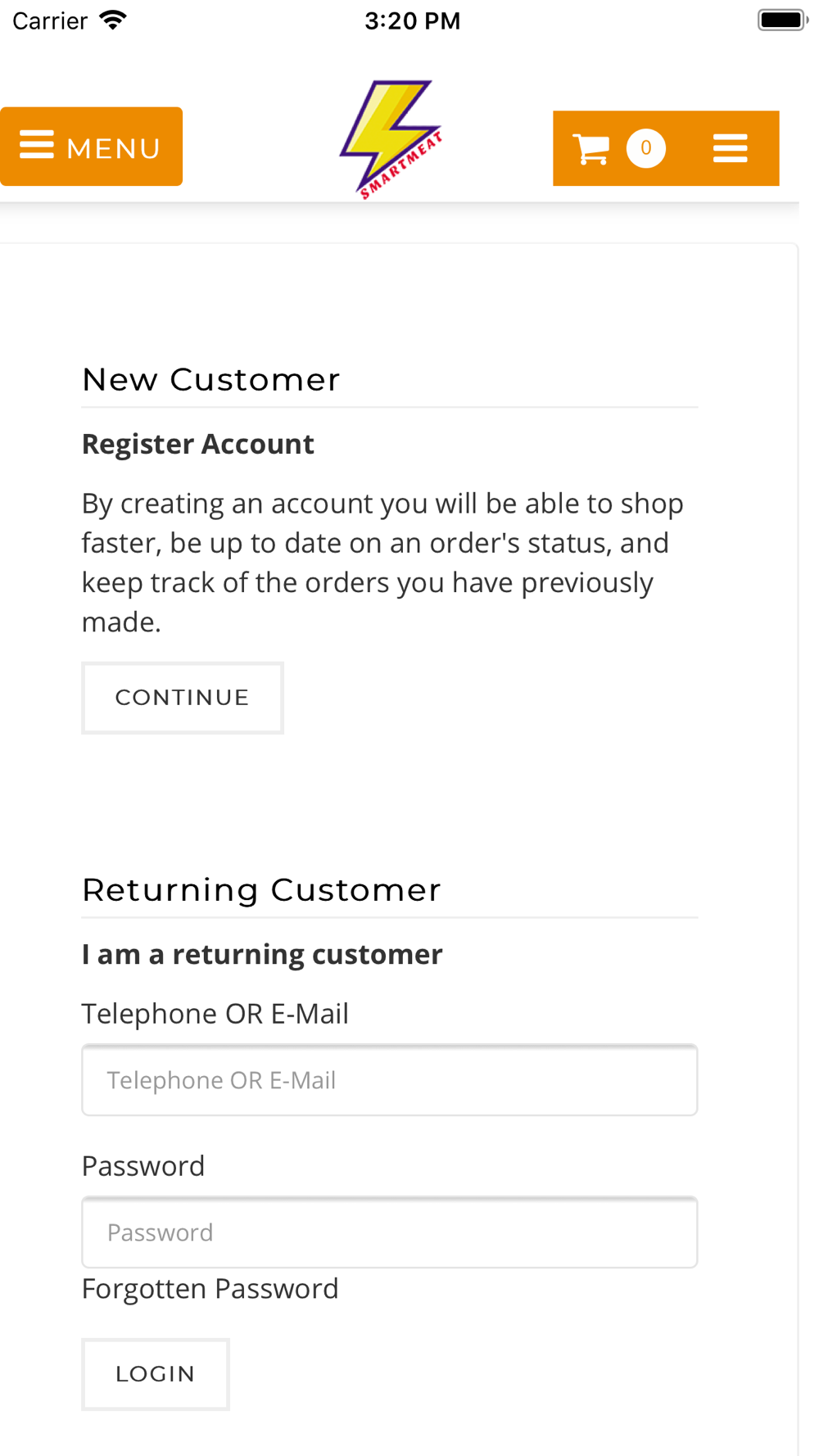
Task: Click the Register Account bold text
Action: point(198,444)
